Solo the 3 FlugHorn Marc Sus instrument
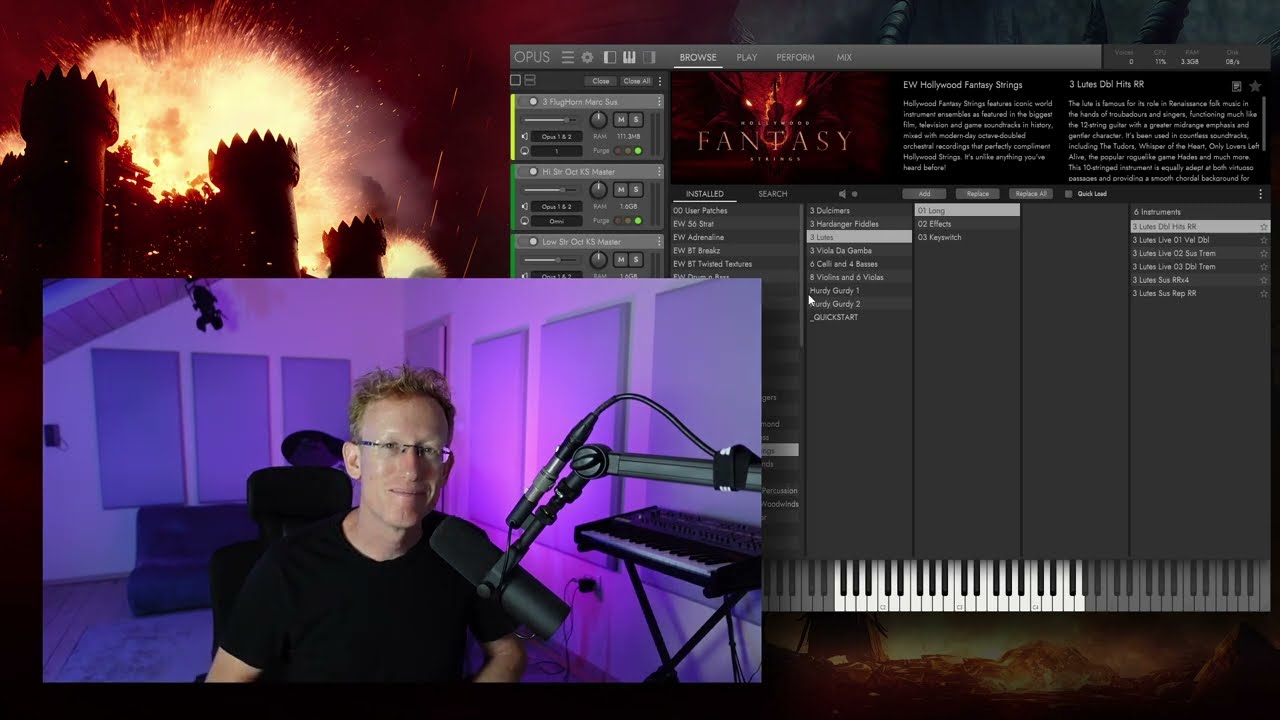This screenshot has height=720, width=1280. [635, 120]
